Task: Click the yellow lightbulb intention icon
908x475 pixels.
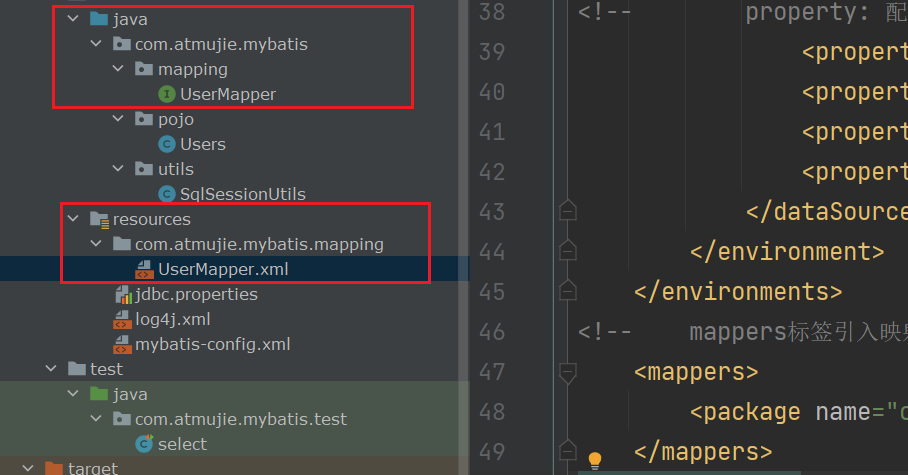Action: point(594,460)
